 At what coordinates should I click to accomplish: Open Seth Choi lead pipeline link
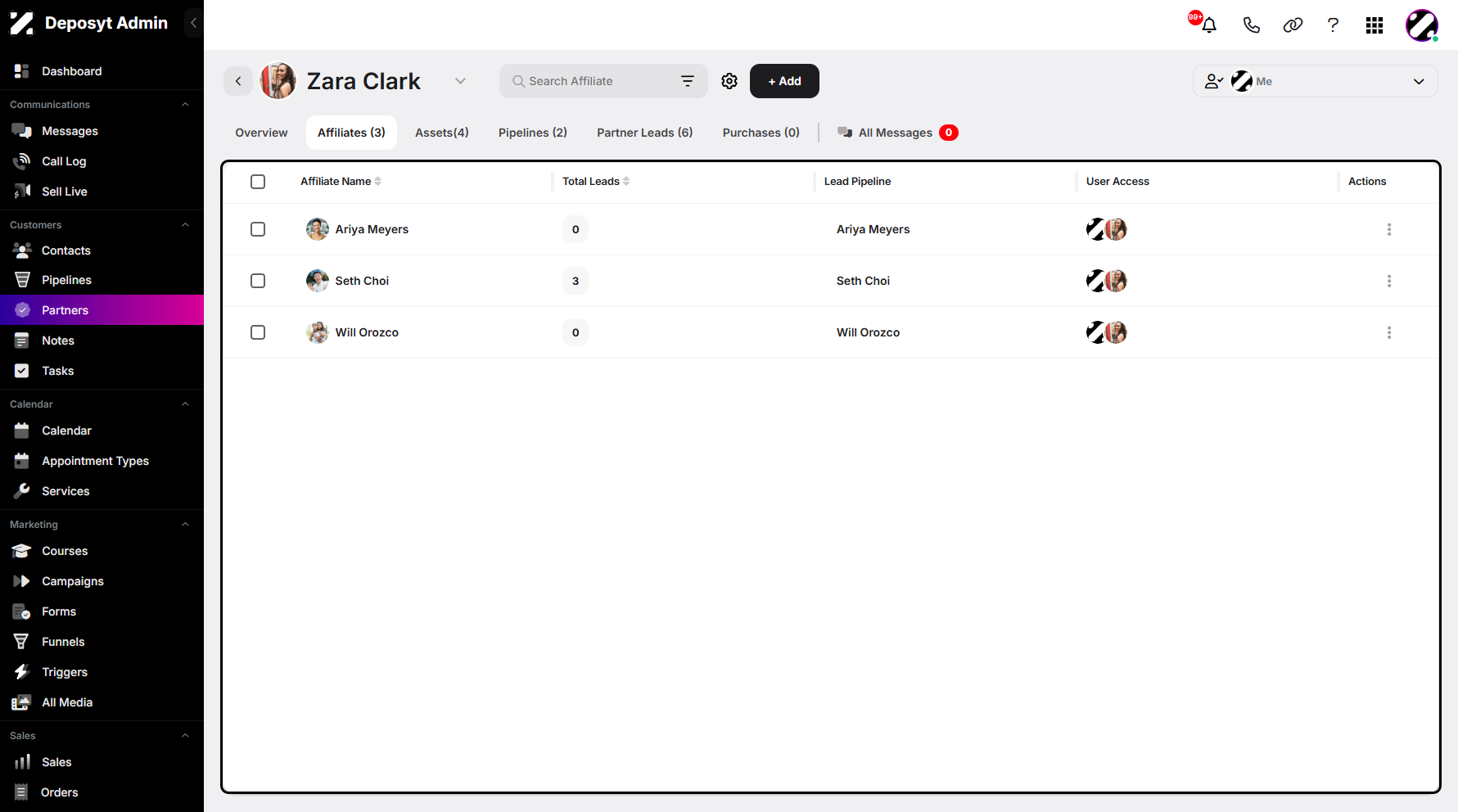863,281
